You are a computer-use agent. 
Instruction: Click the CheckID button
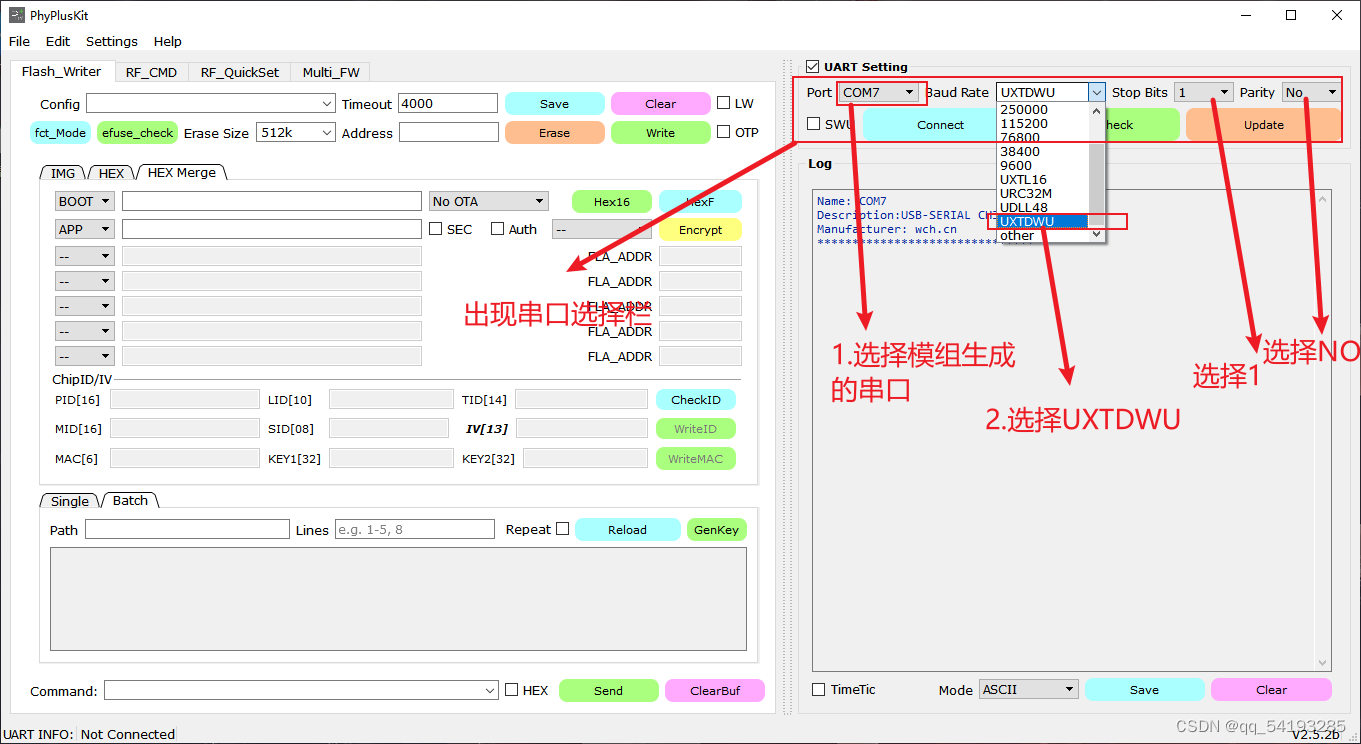point(696,399)
